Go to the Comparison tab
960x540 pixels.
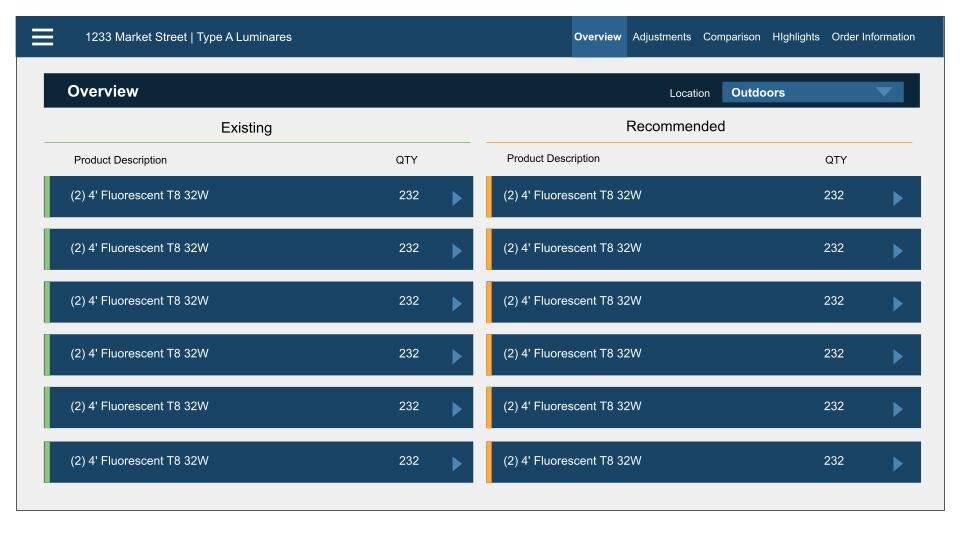coord(731,37)
